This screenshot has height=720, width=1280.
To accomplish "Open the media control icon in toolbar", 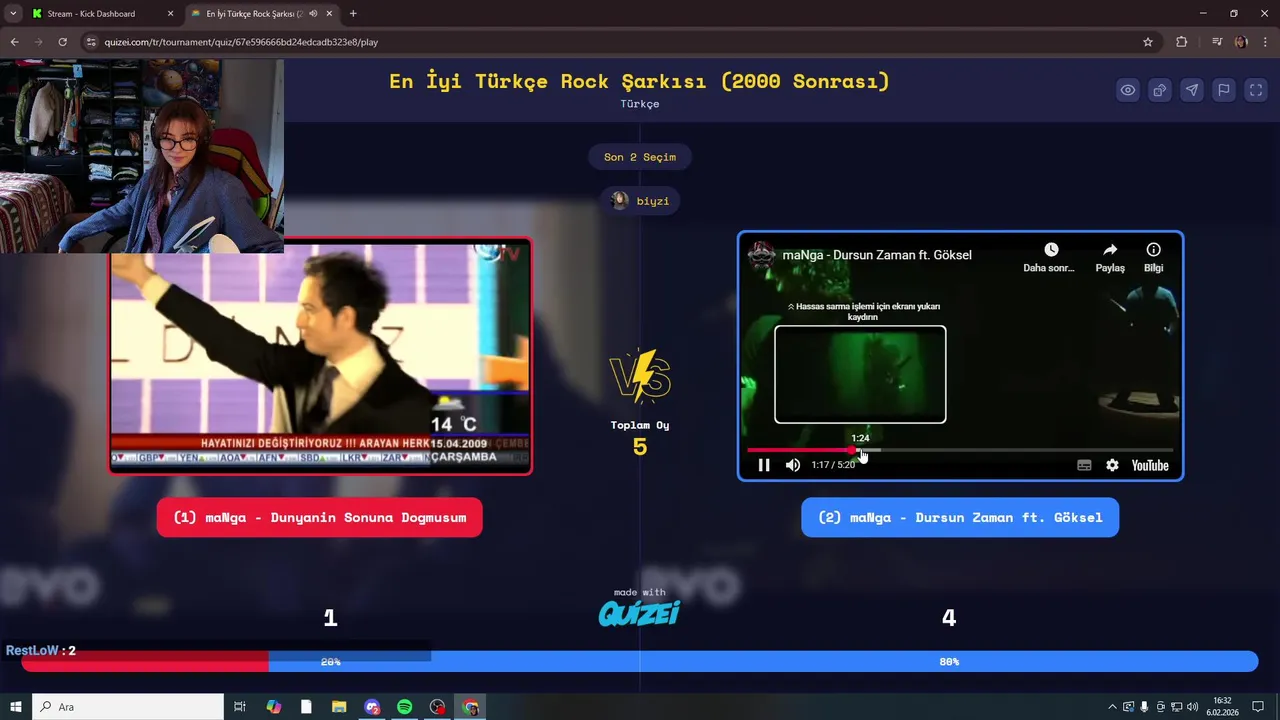I will [1217, 42].
